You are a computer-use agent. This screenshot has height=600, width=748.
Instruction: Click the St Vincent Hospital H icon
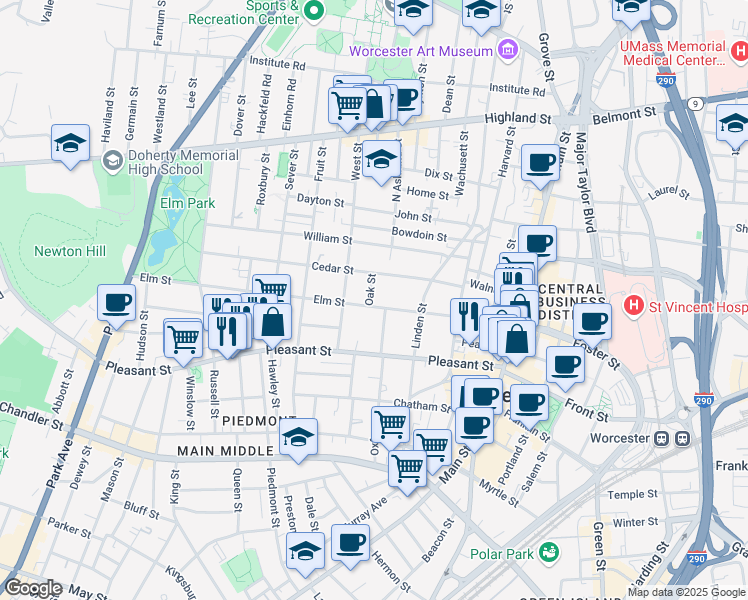click(634, 305)
